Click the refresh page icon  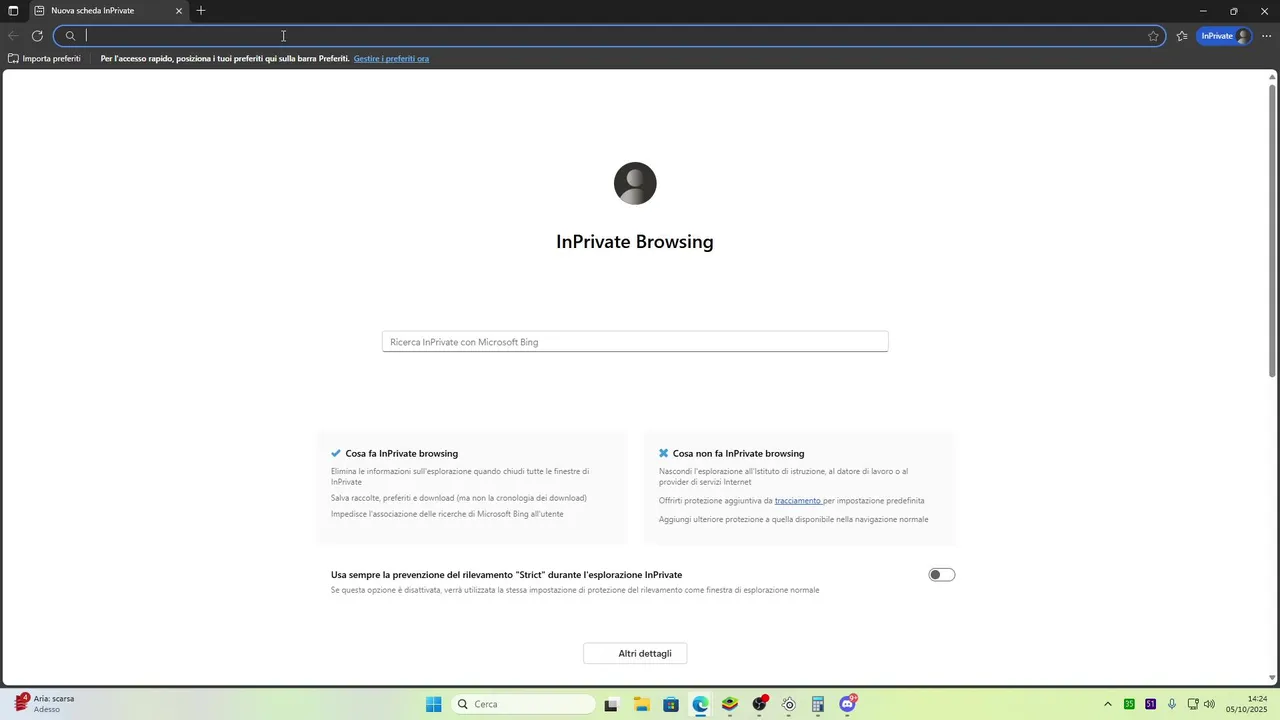pos(37,36)
